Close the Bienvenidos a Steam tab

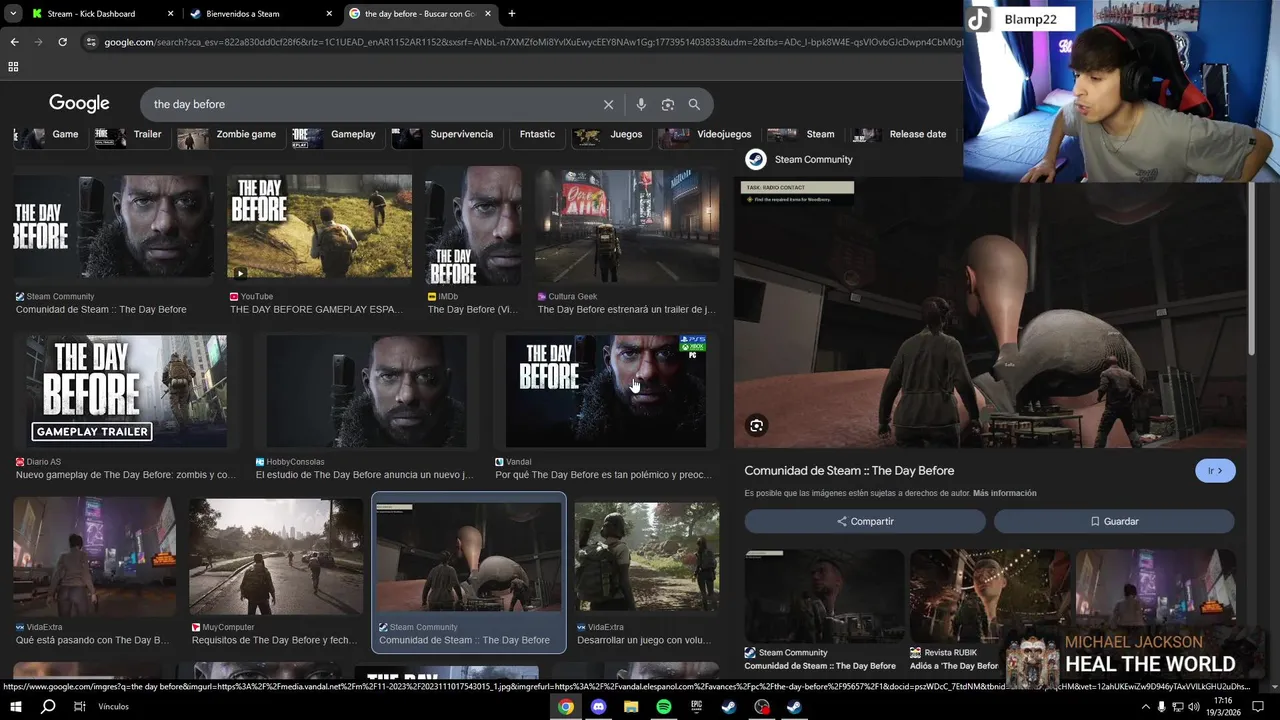coord(329,14)
